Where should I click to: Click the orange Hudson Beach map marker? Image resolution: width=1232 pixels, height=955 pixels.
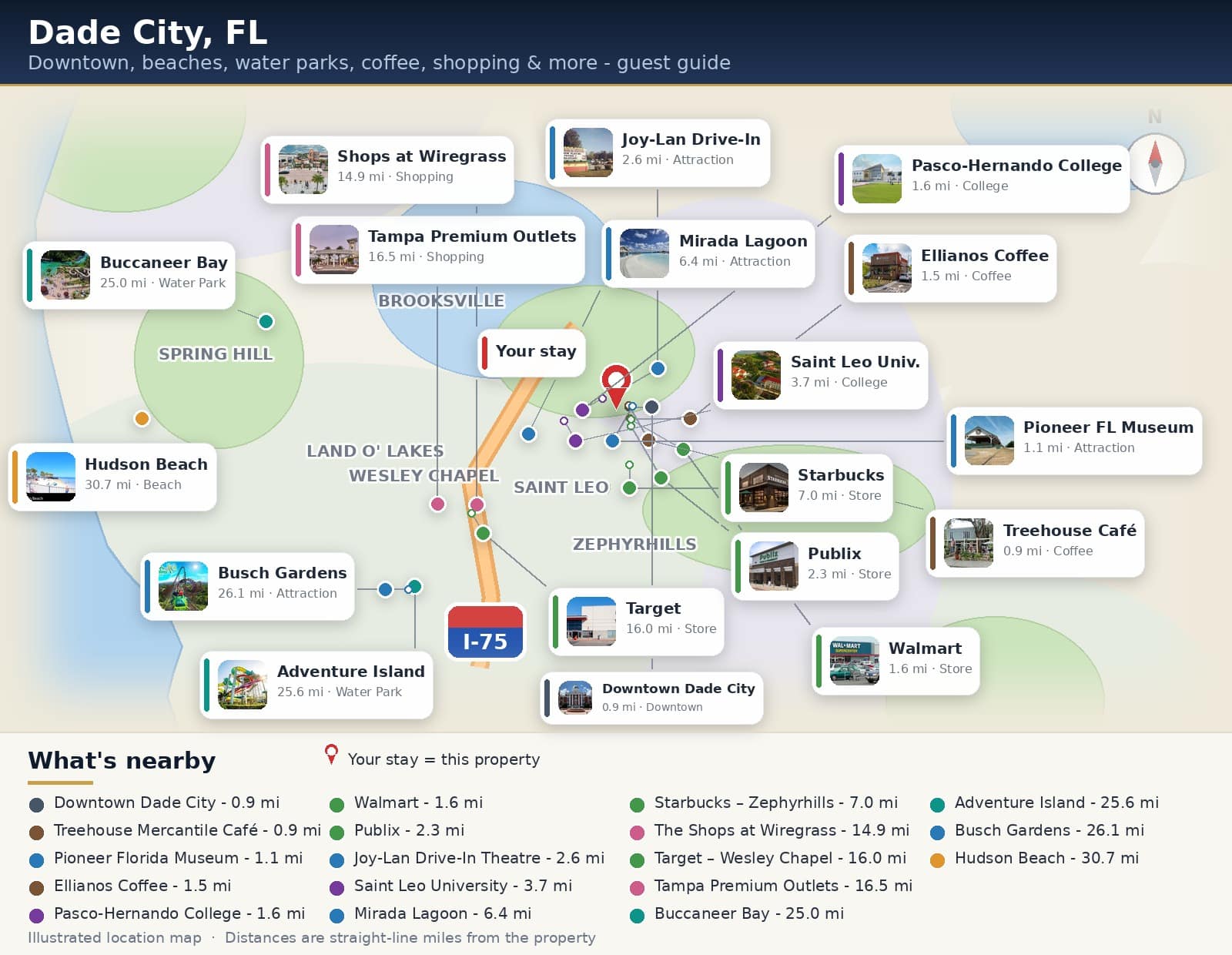click(x=142, y=418)
